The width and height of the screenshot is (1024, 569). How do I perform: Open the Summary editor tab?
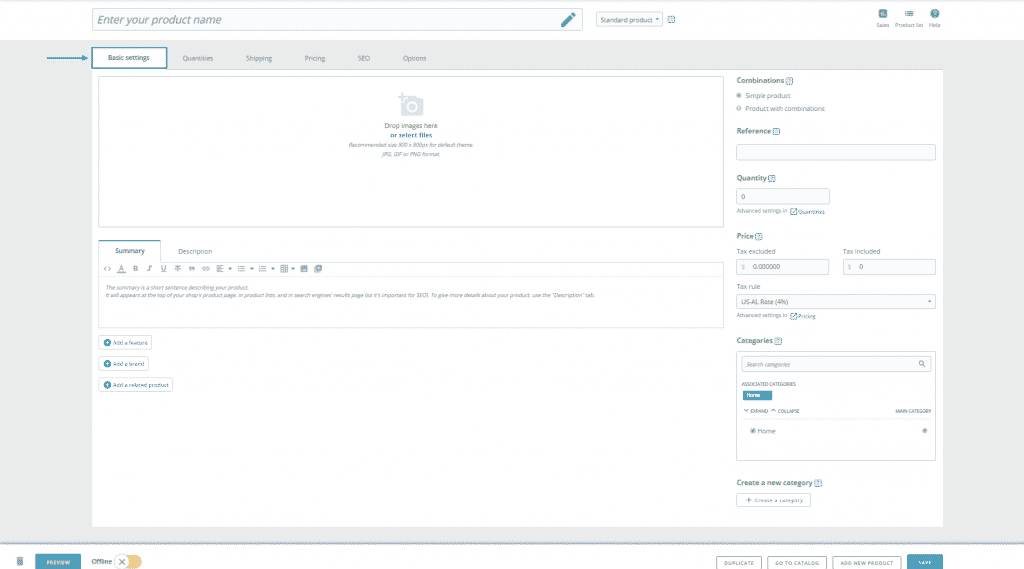coord(129,251)
